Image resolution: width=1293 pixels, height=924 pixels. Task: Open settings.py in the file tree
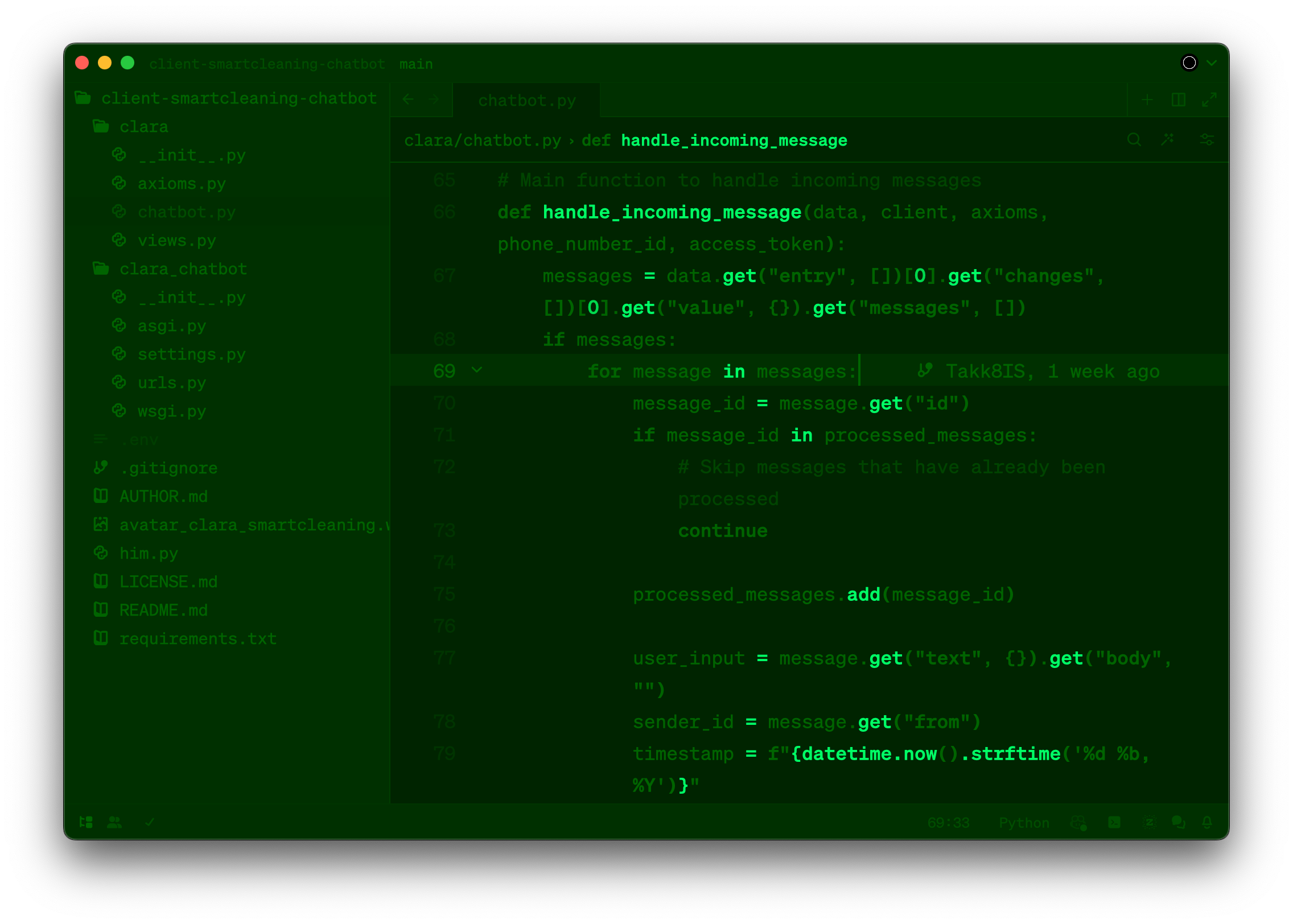[191, 354]
